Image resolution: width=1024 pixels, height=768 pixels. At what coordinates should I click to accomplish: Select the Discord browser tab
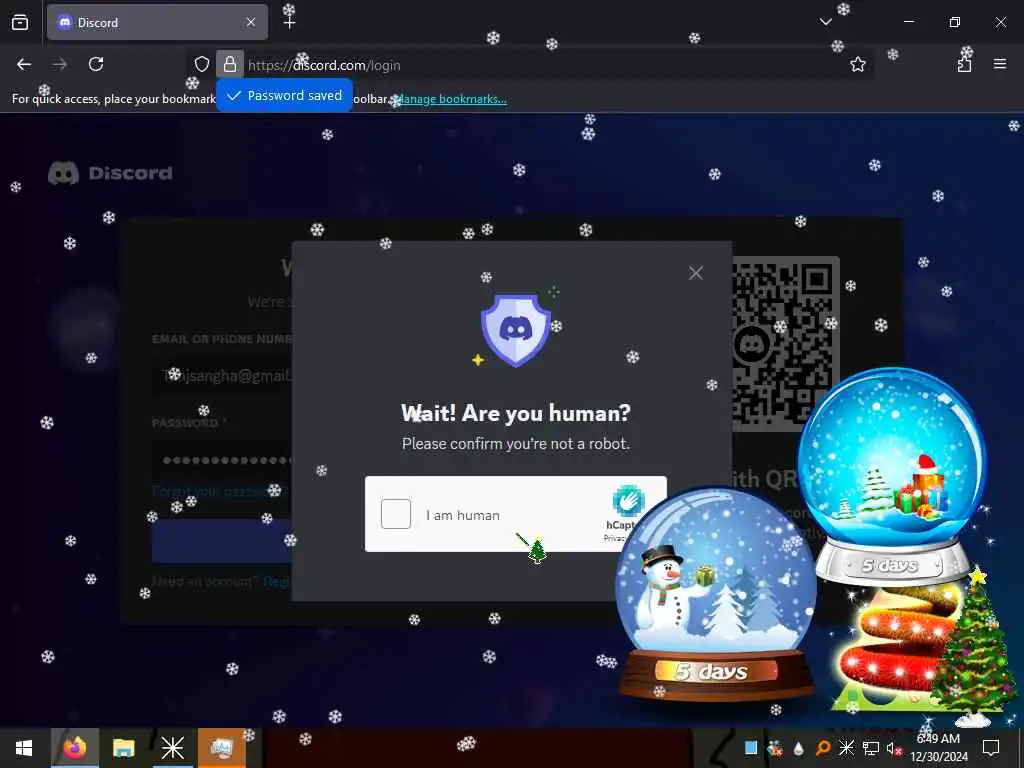point(157,22)
